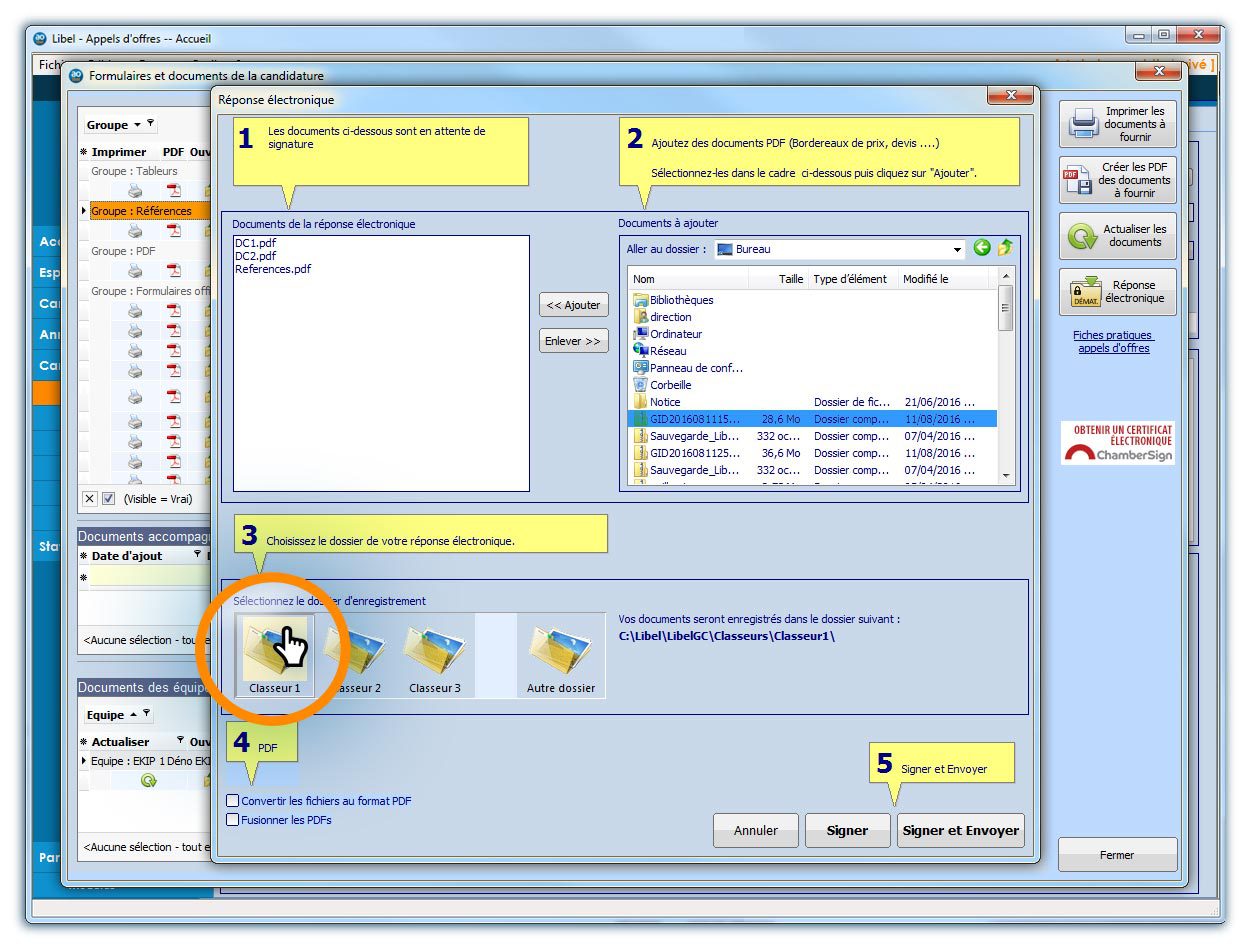Click the file list scrollbar thumb
The image size is (1250, 950).
click(1006, 307)
